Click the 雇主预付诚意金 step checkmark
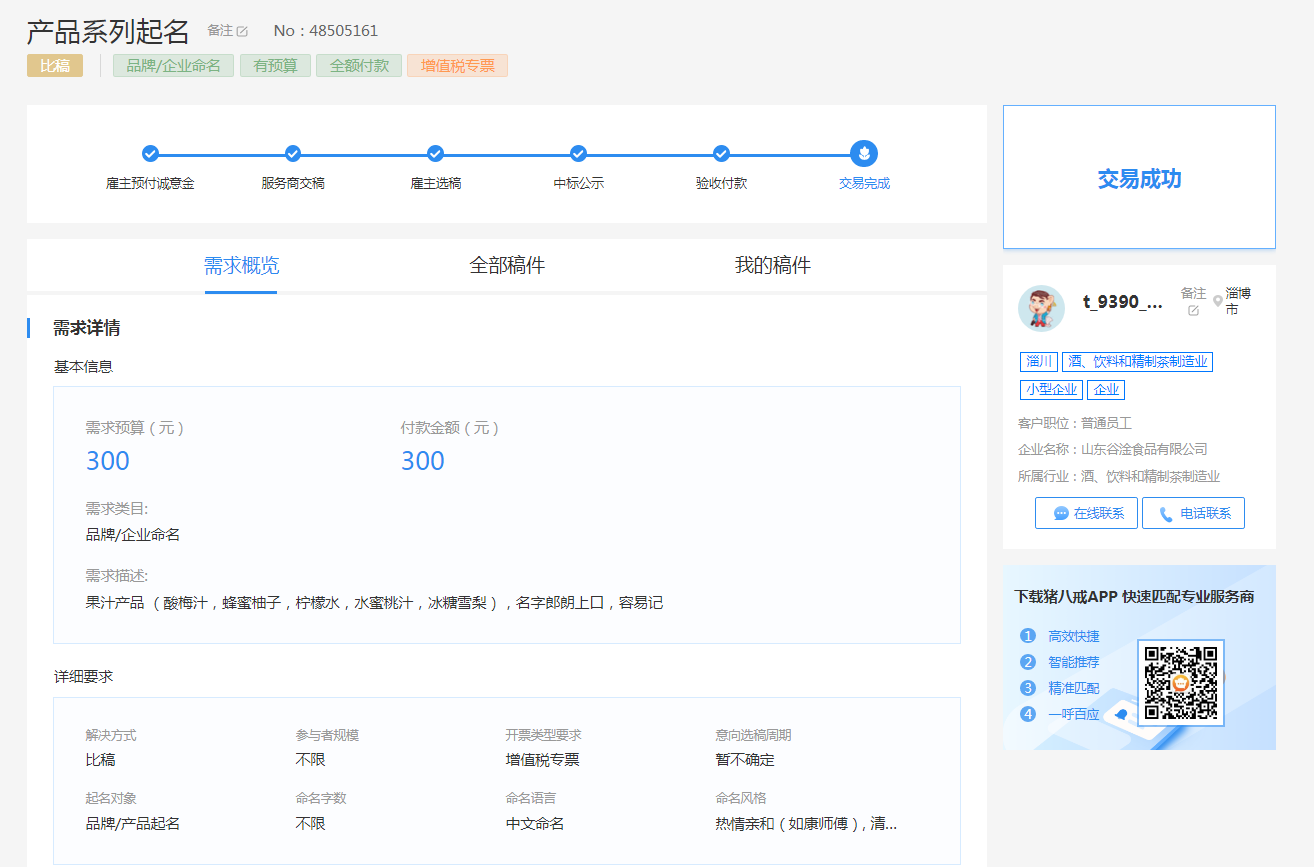This screenshot has width=1314, height=867. pyautogui.click(x=150, y=153)
